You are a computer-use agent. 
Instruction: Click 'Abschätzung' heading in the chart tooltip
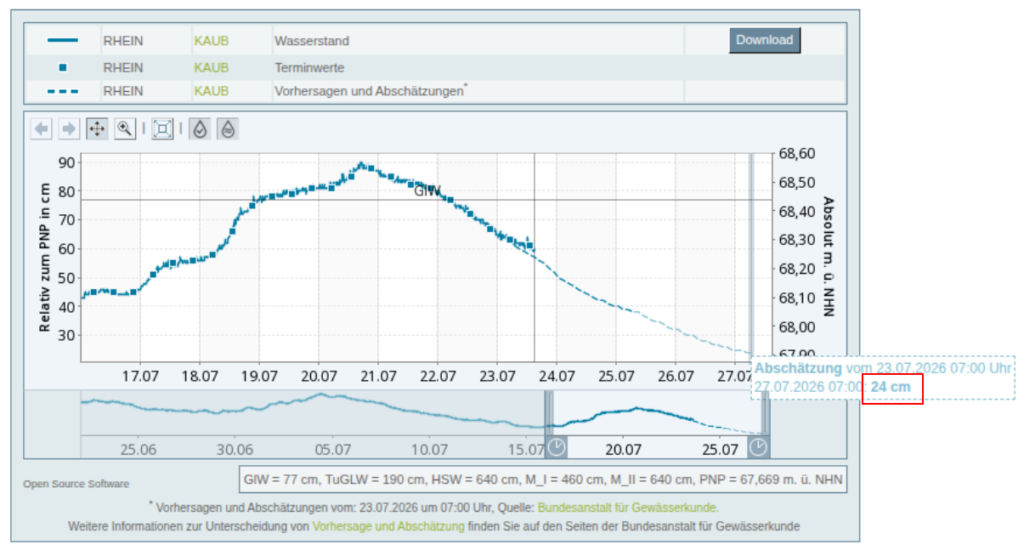[x=798, y=368]
